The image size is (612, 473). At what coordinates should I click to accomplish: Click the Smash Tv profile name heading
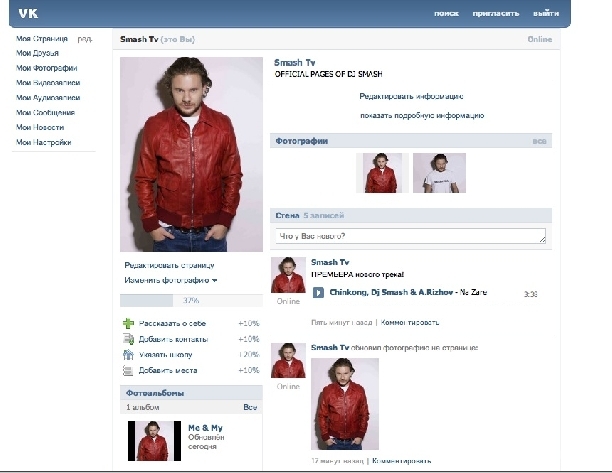(294, 63)
